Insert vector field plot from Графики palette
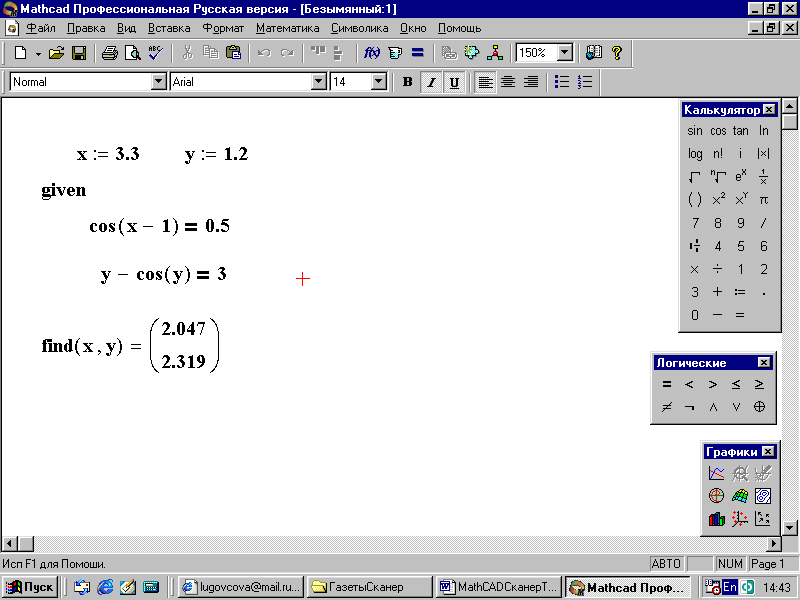This screenshot has width=800, height=600. click(x=763, y=518)
